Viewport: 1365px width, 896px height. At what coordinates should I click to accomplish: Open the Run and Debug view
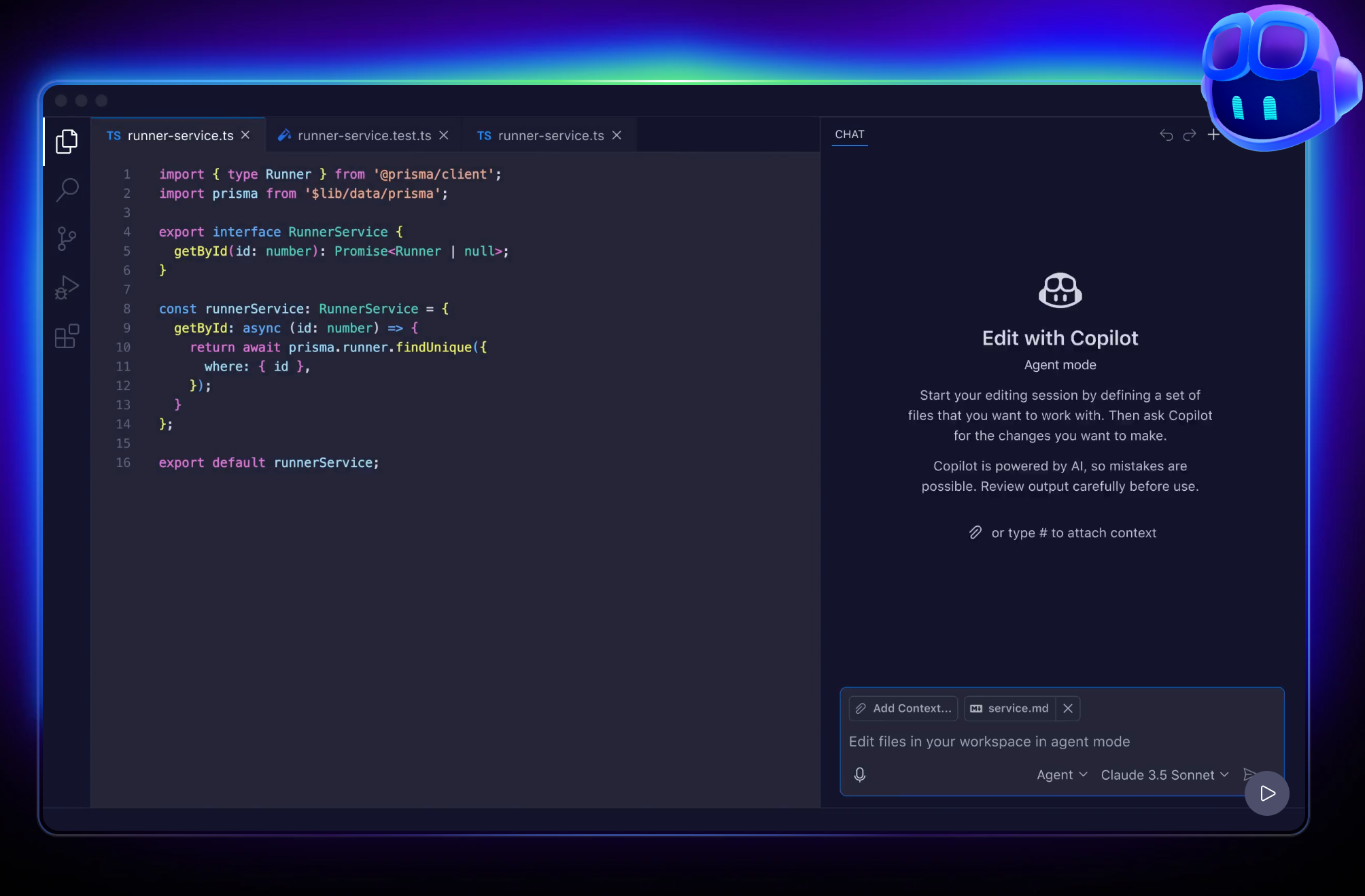(x=67, y=287)
